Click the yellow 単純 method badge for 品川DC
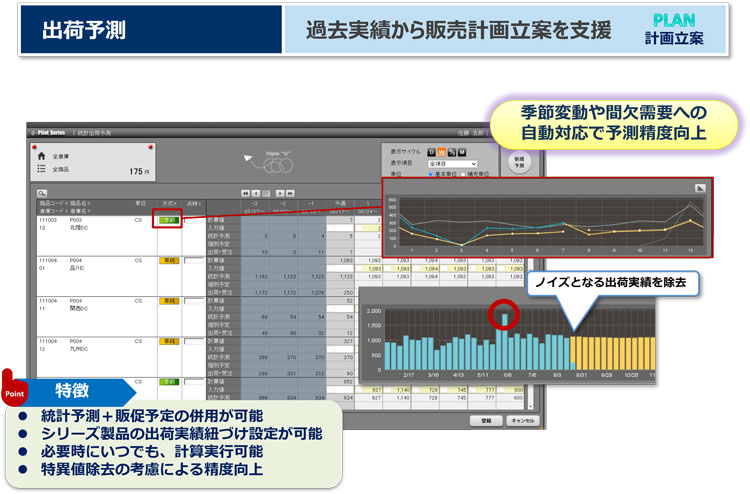Screen dimensions: 750x494 point(169,261)
